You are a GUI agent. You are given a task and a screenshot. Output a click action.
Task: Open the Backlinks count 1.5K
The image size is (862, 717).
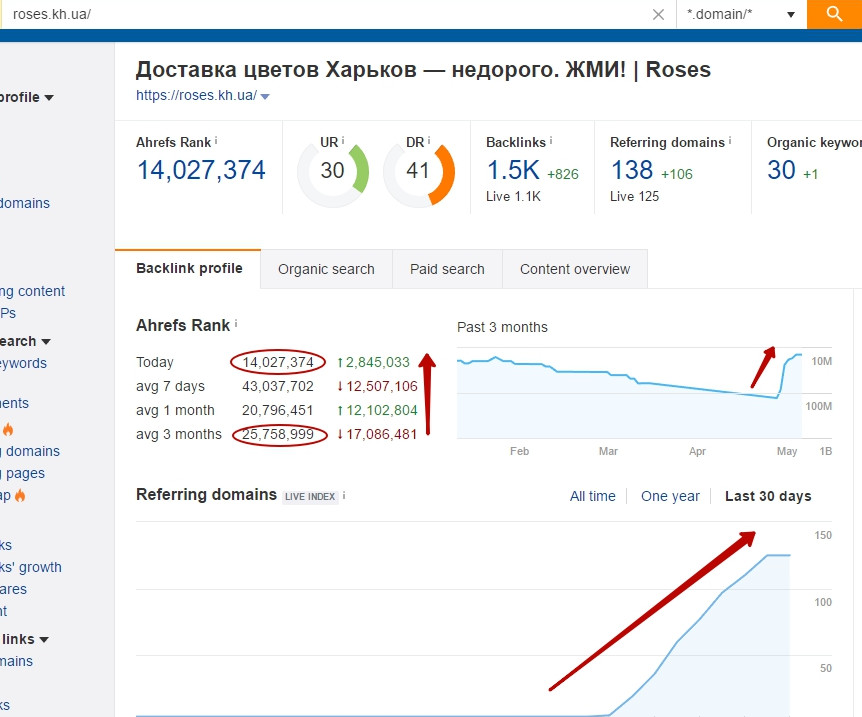coord(513,170)
